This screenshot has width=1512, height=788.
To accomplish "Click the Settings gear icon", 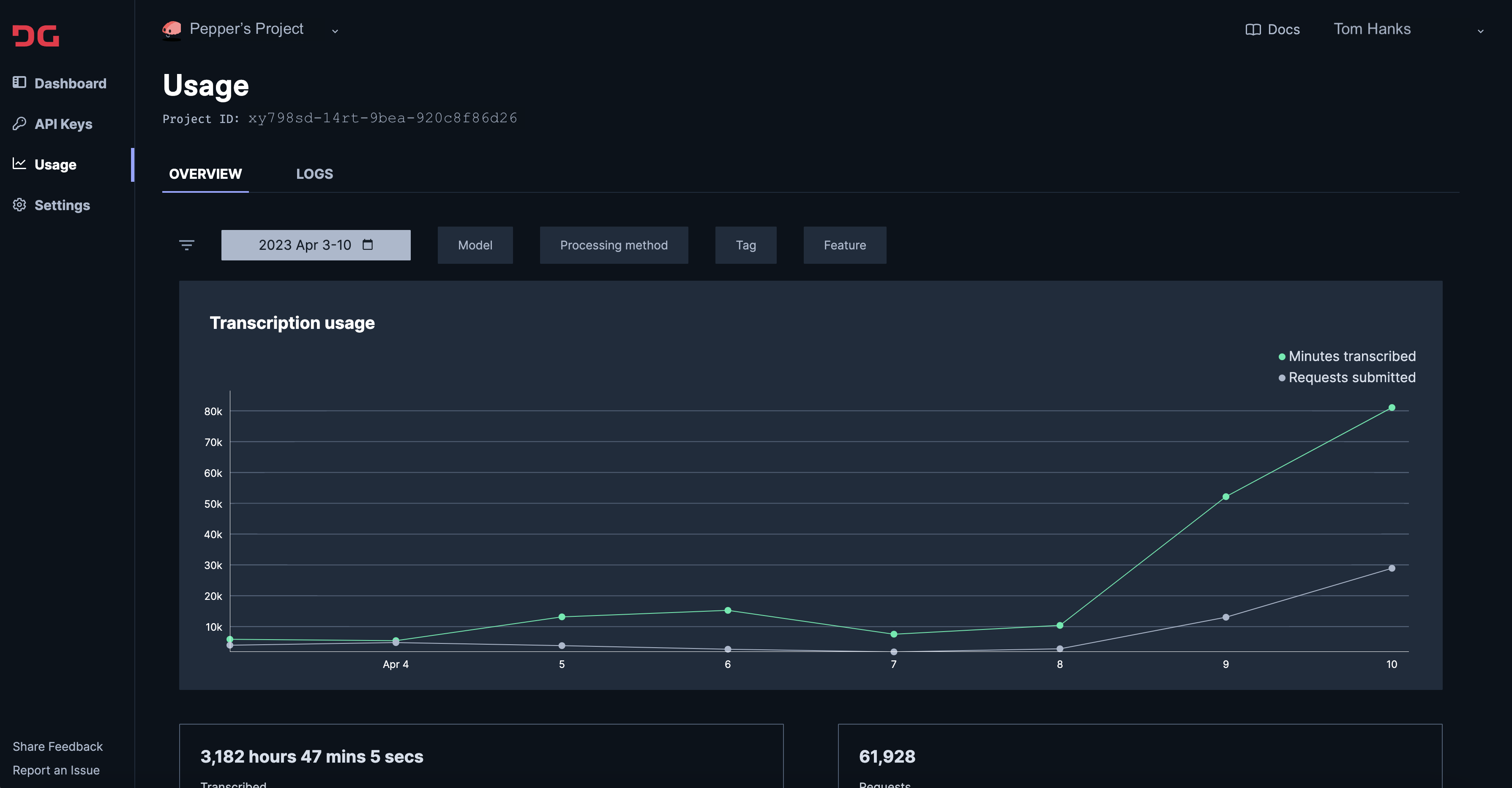I will point(19,204).
